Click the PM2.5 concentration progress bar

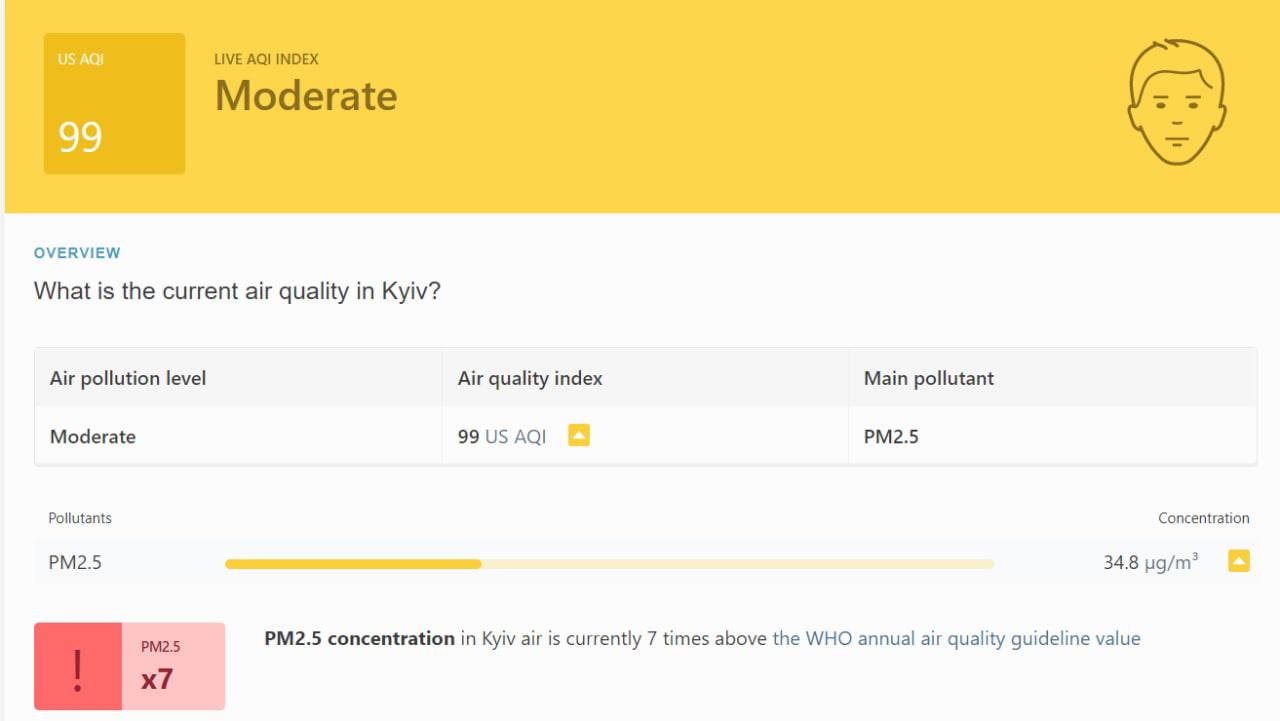click(609, 564)
